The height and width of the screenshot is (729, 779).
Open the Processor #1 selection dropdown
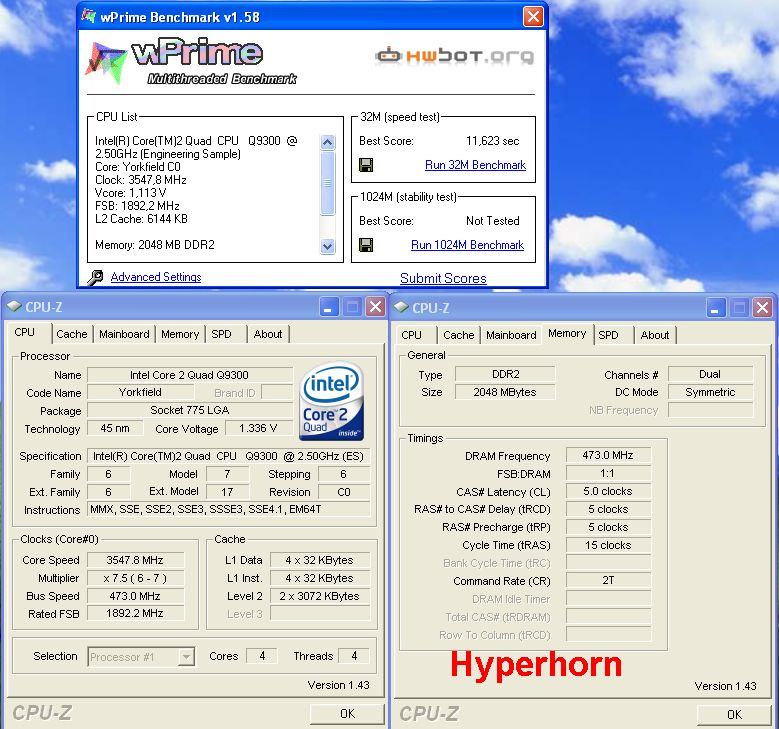(x=186, y=657)
